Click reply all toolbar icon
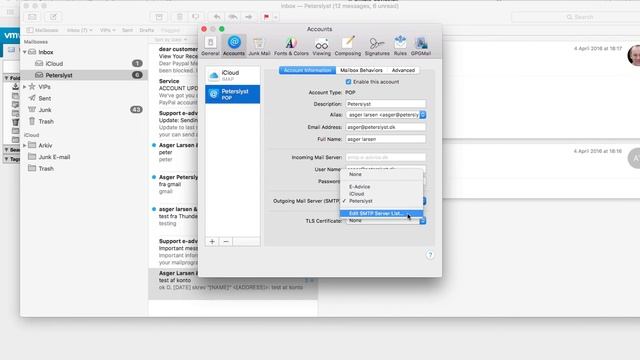 click(x=233, y=17)
